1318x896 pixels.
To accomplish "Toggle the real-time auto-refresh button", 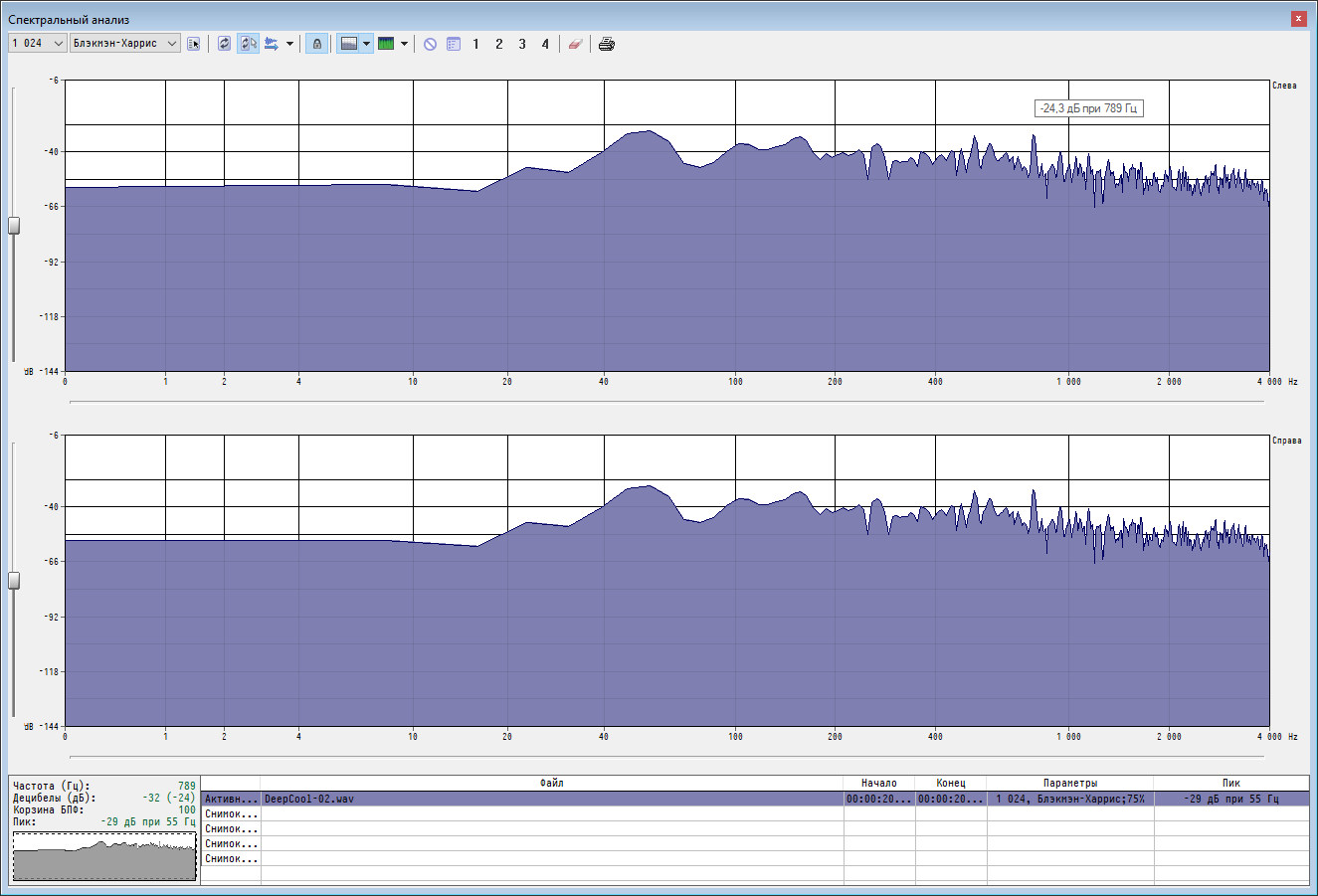I will pos(248,44).
